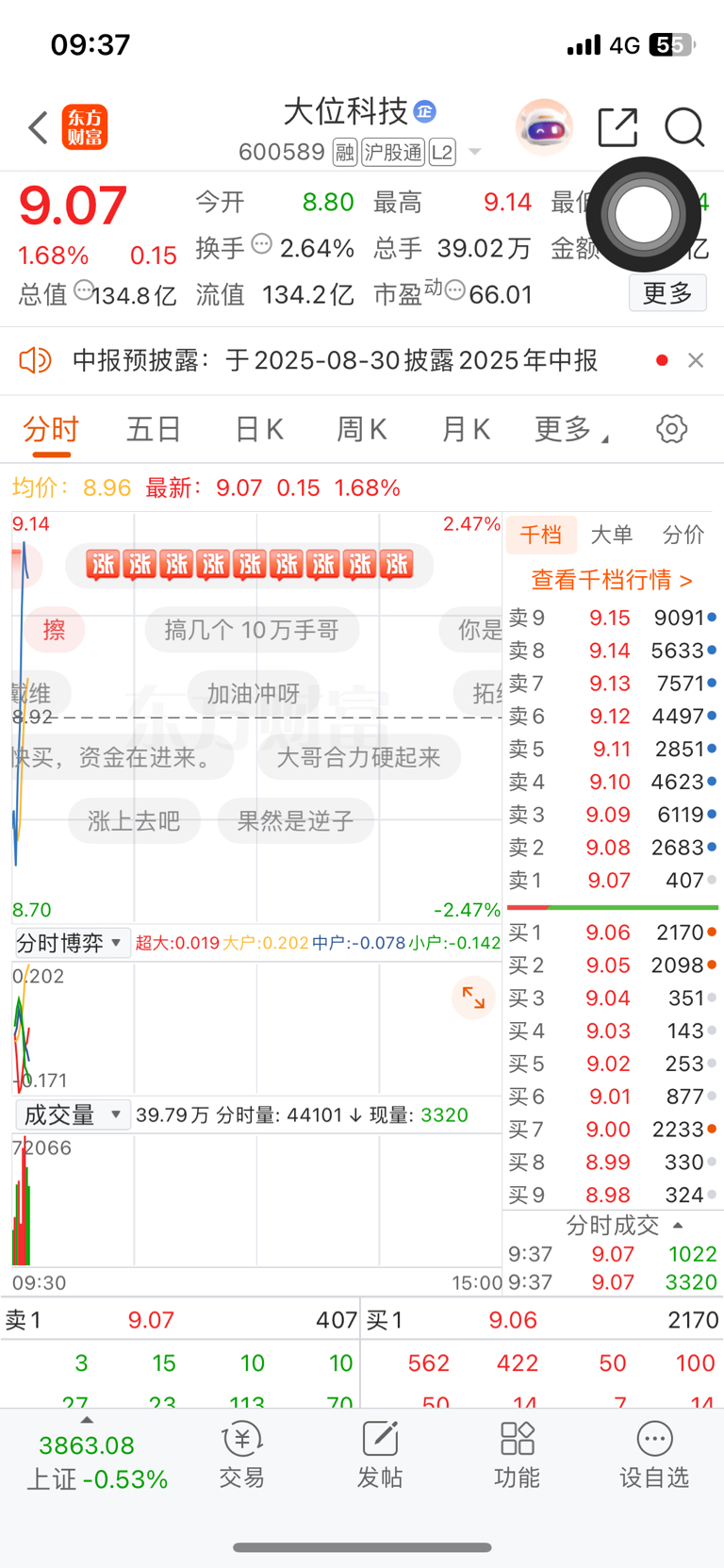Dismiss the 中报预披露 notice
The width and height of the screenshot is (724, 1568).
pos(696,360)
